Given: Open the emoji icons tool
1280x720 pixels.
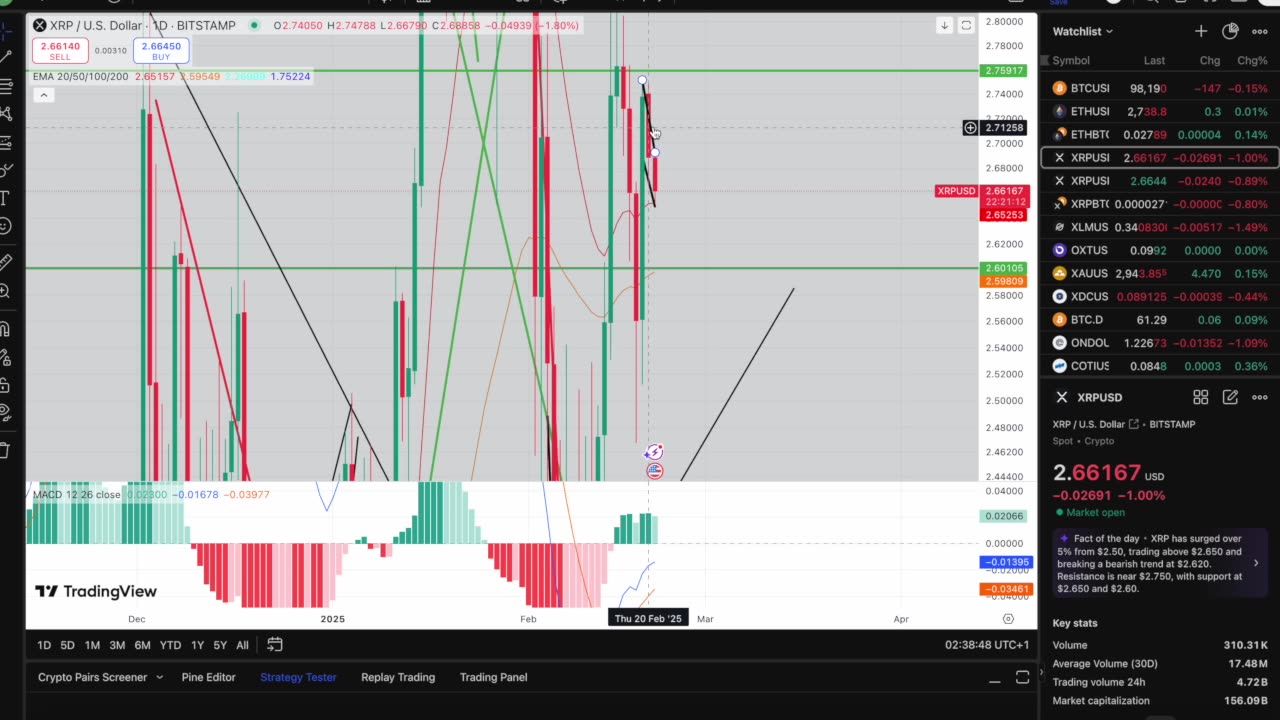Looking at the screenshot, I should pyautogui.click(x=5, y=226).
